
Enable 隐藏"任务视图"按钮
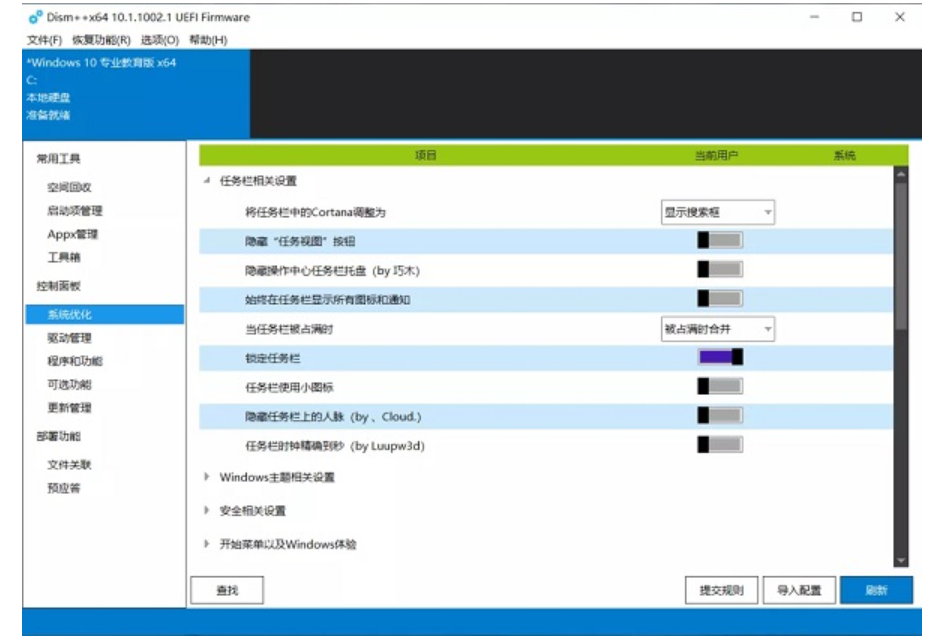[x=719, y=240]
